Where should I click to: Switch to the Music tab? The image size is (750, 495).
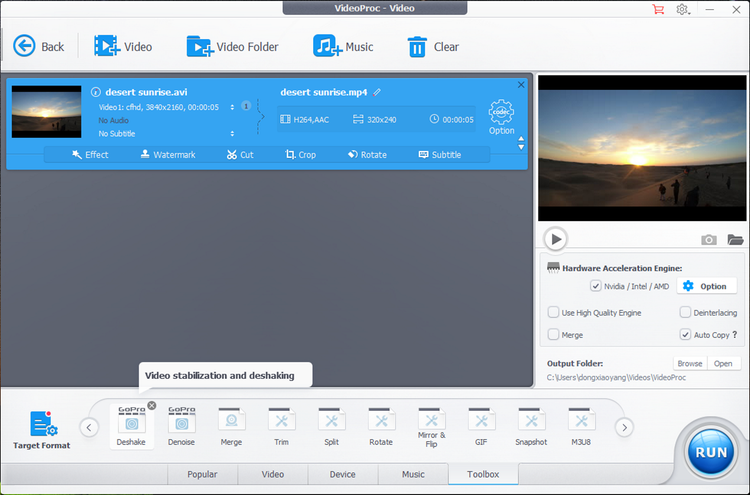tap(413, 474)
